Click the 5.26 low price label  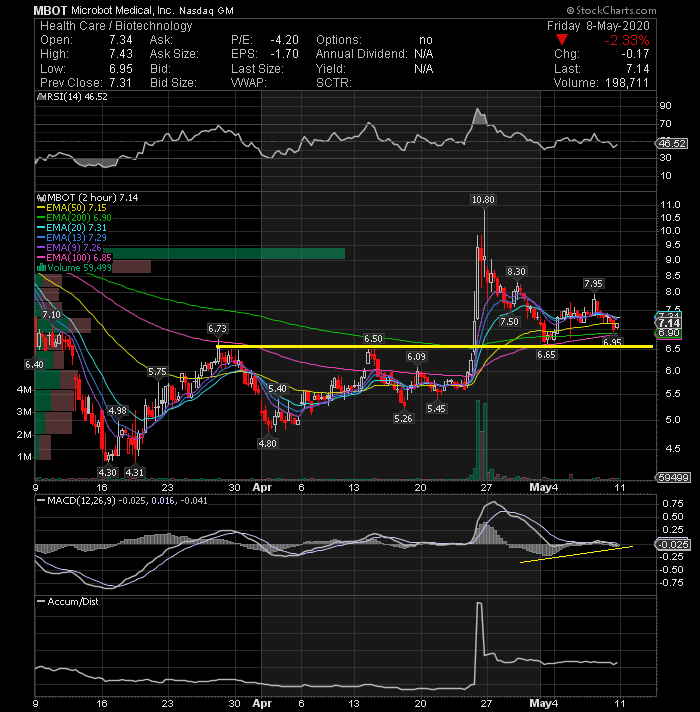click(x=404, y=418)
